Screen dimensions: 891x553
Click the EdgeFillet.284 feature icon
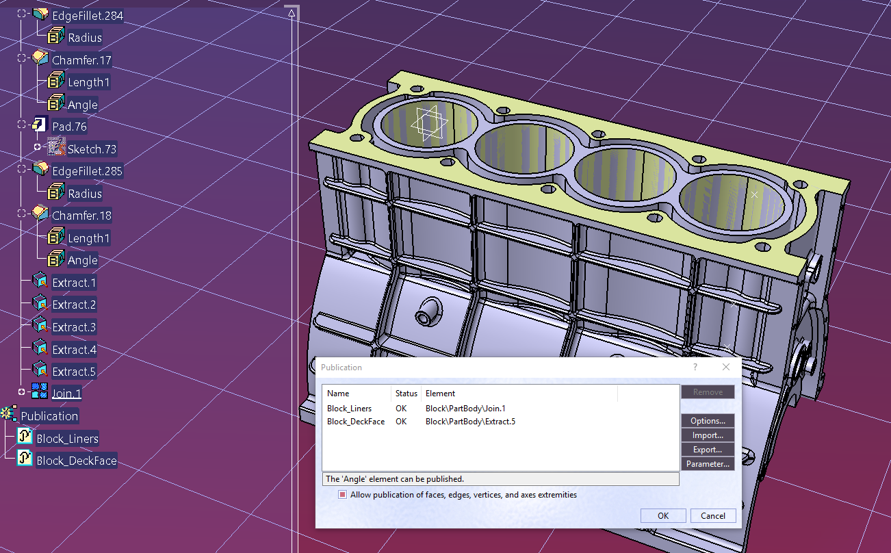[x=40, y=14]
